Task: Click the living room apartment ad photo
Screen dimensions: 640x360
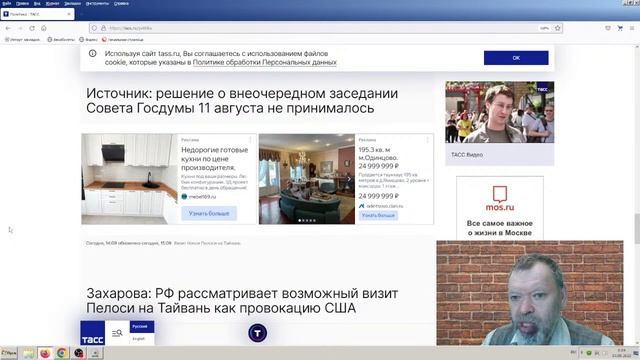Action: (307, 179)
